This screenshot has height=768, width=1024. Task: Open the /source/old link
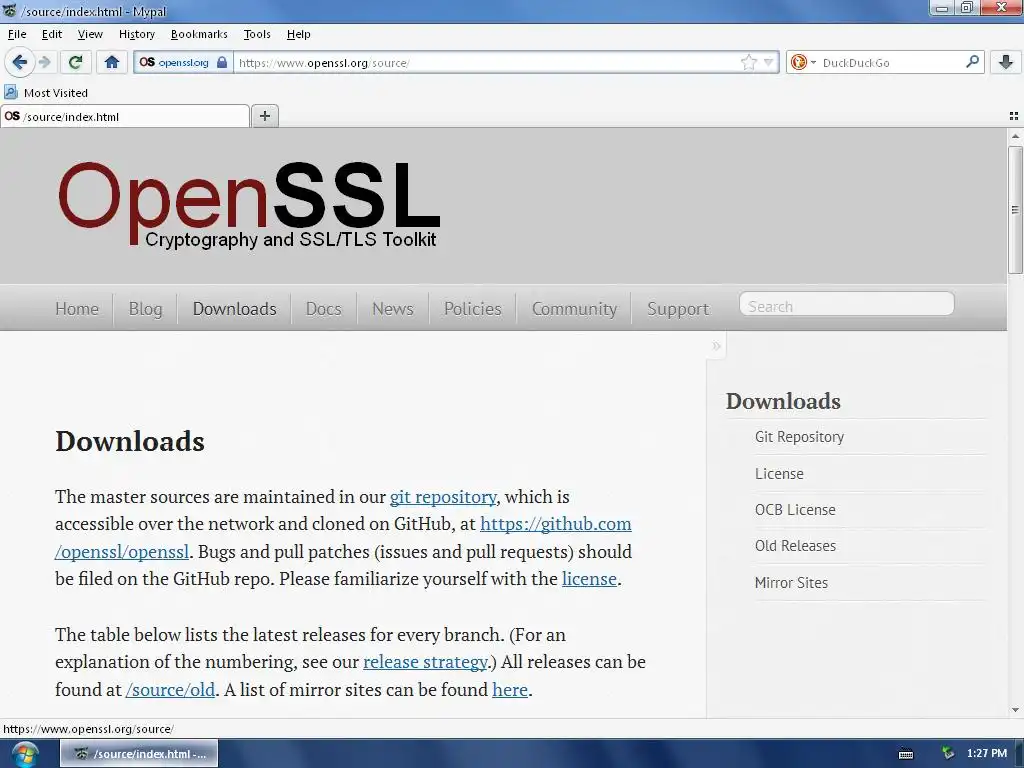coord(170,690)
